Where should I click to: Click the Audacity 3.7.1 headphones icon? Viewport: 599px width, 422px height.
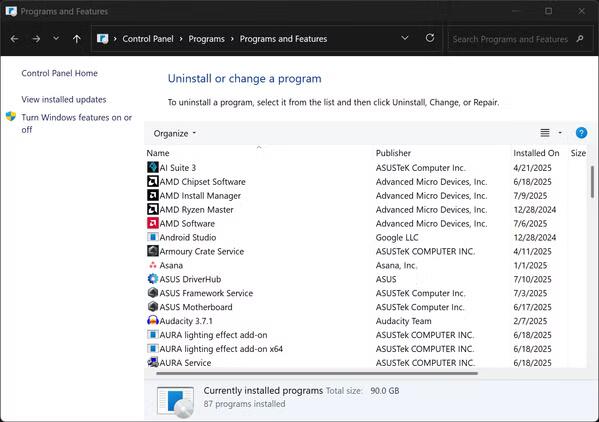(152, 320)
